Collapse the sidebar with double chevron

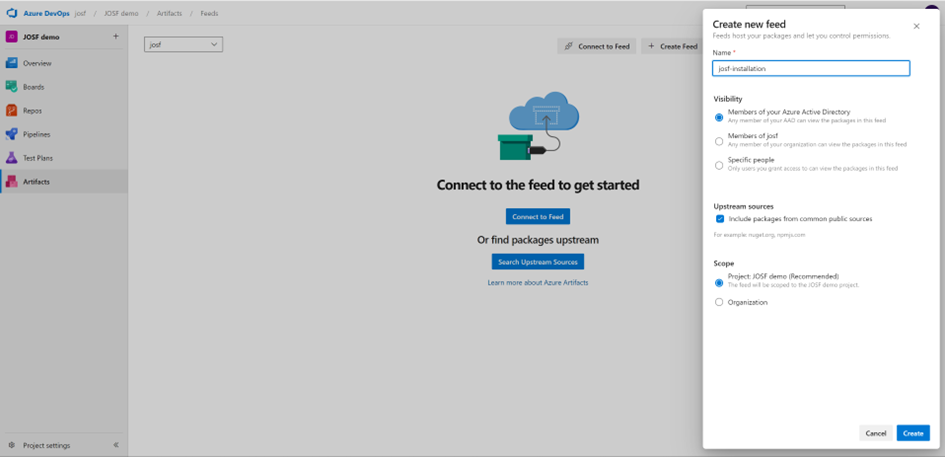click(116, 445)
